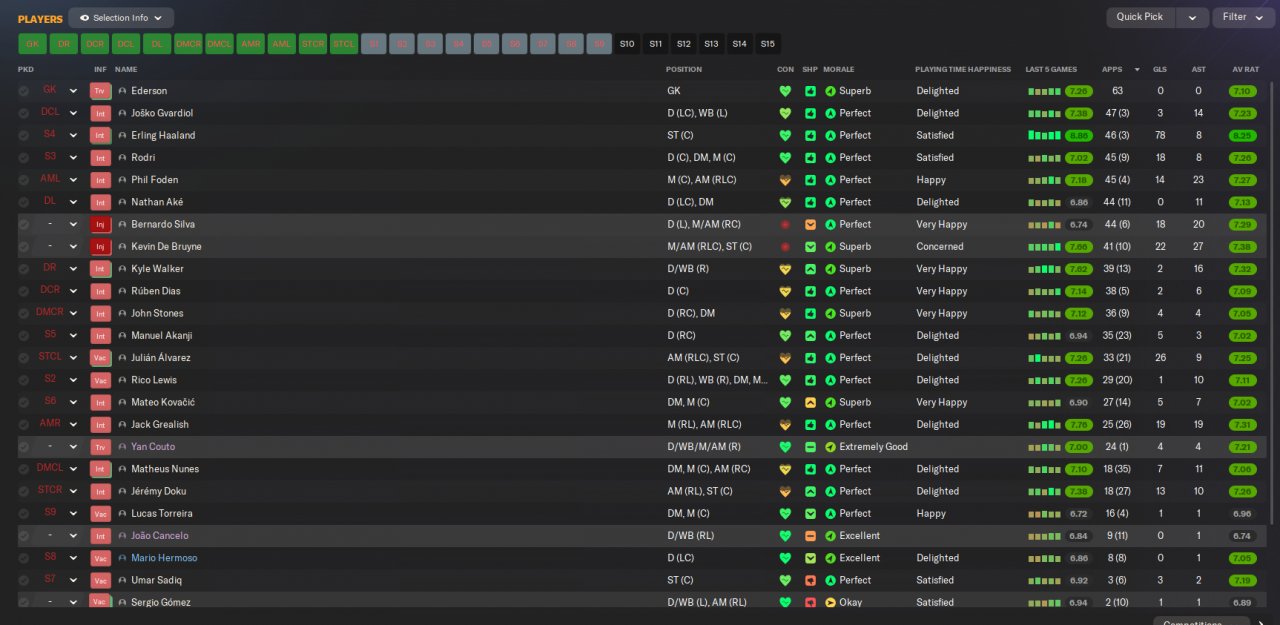Click Mario Hermoso's Excellent morale icon
The width and height of the screenshot is (1280, 625).
(x=830, y=558)
